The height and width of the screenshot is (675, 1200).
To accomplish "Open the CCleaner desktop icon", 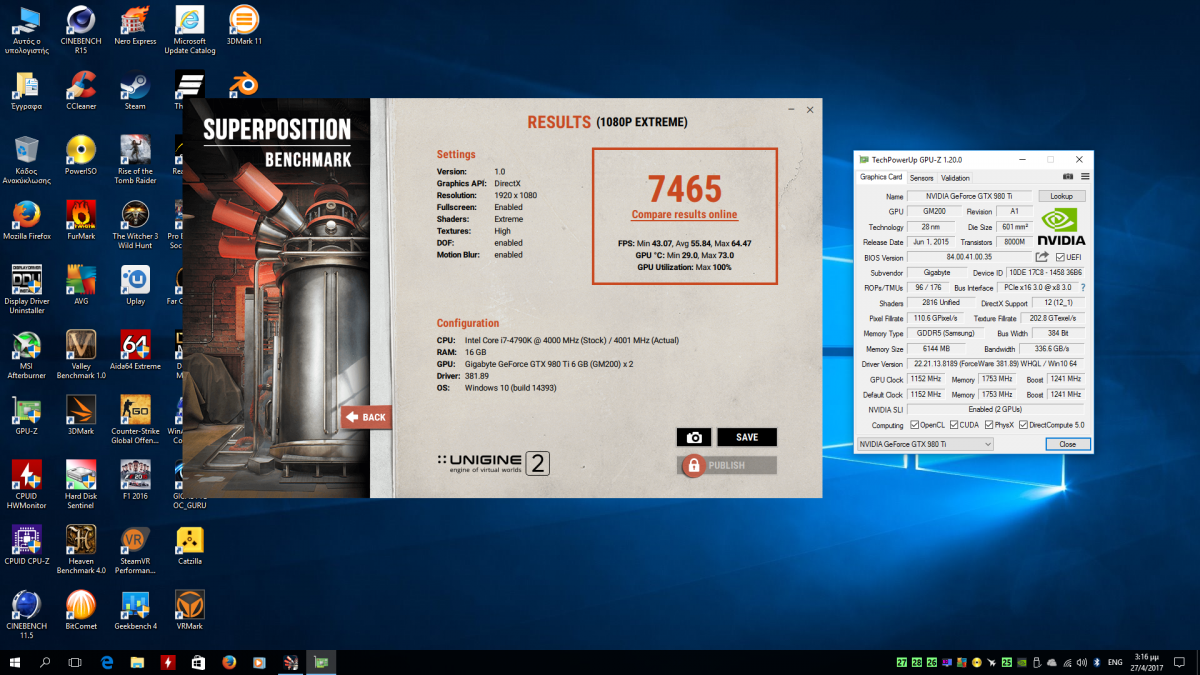I will (81, 91).
